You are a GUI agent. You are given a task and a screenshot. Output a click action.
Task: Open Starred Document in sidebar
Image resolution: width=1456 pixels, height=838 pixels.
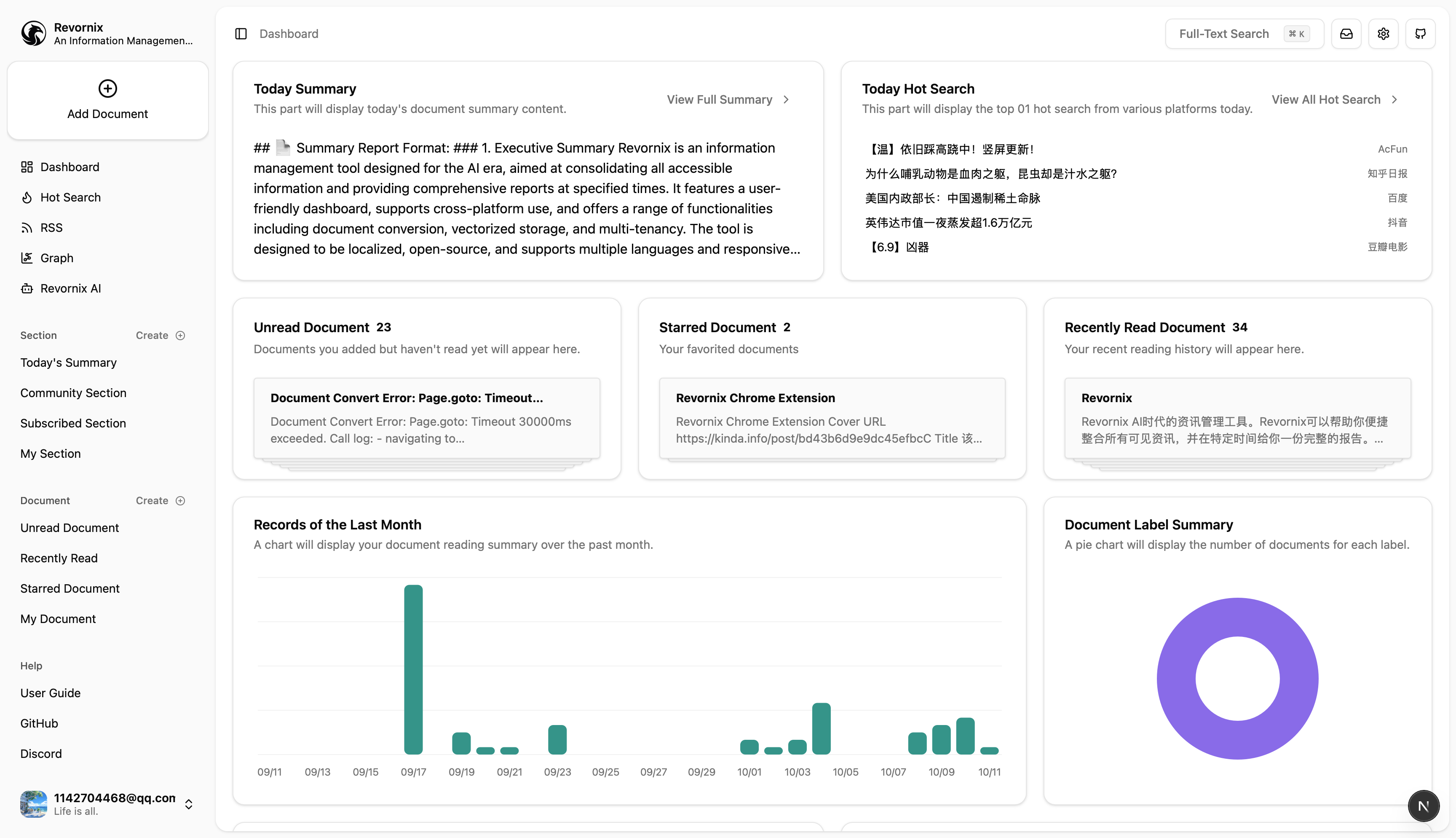(x=70, y=589)
